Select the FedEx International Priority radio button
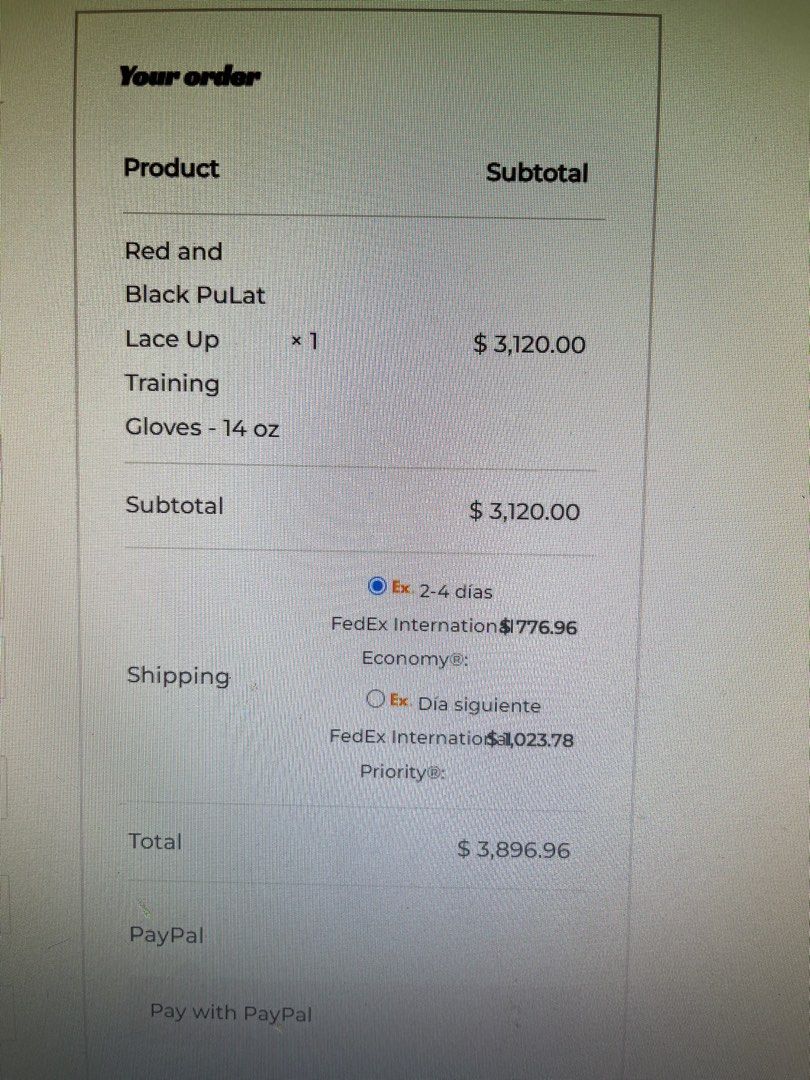810x1080 pixels. [376, 699]
